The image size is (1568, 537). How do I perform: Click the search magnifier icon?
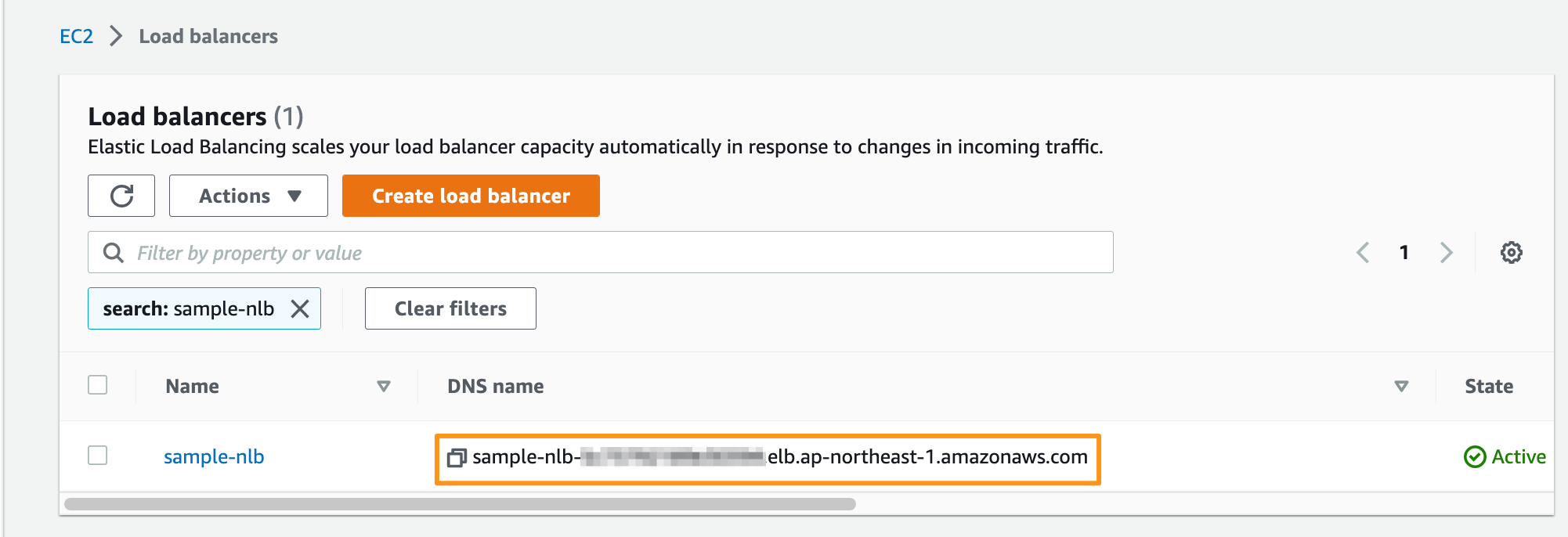pyautogui.click(x=114, y=252)
